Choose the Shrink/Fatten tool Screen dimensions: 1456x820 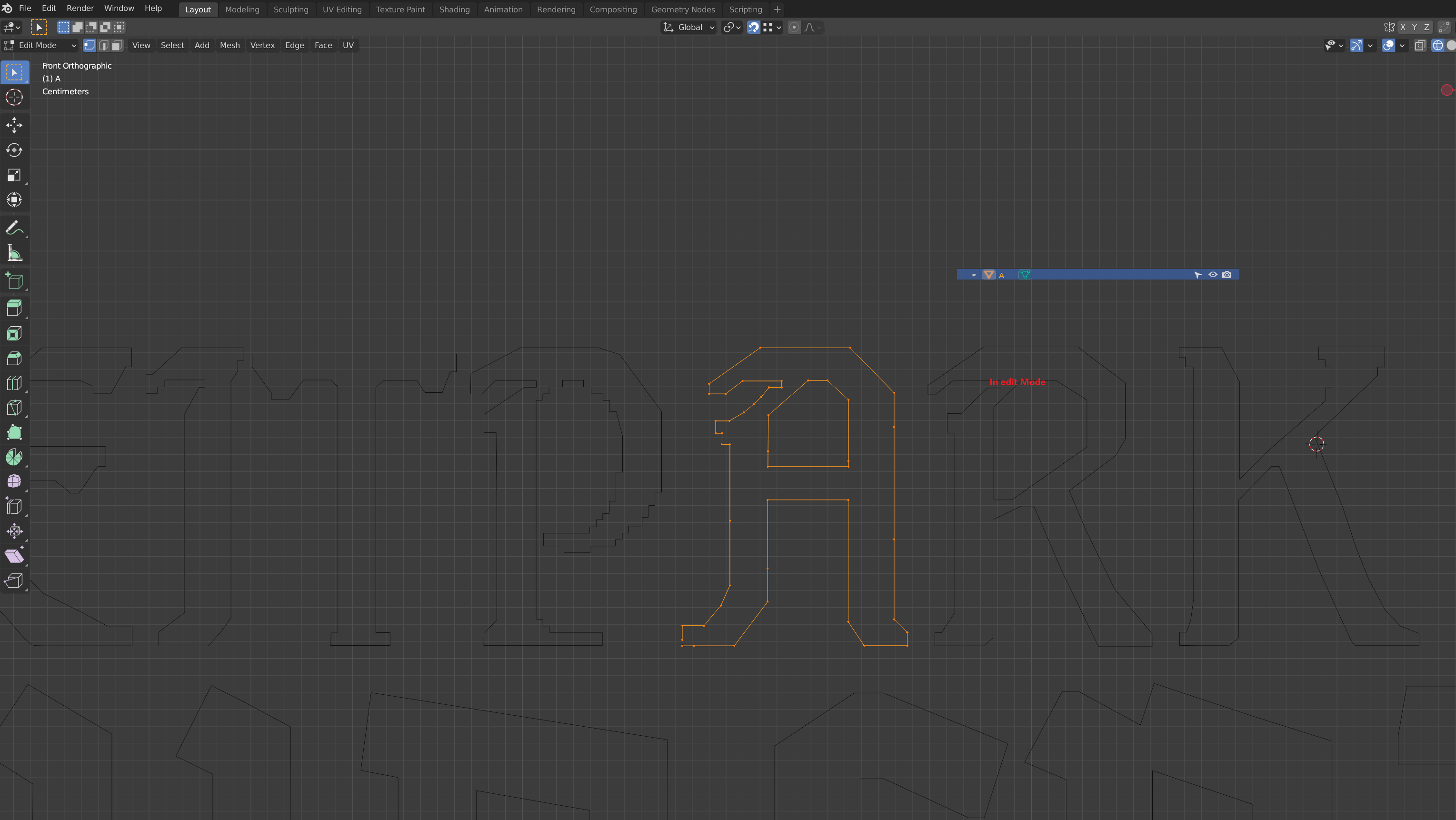pos(14,531)
